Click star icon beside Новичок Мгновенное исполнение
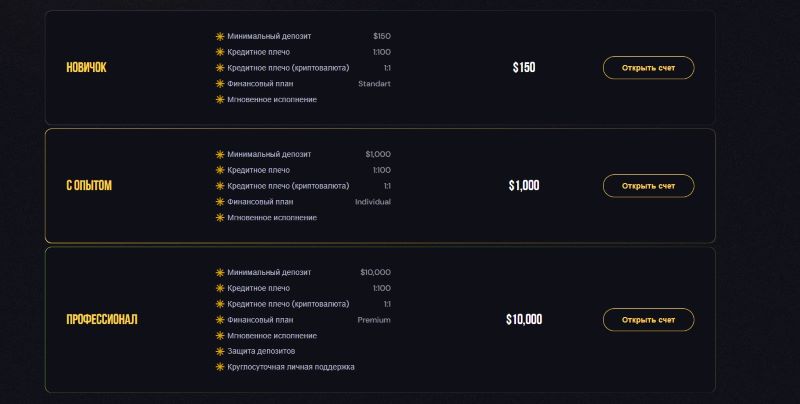 220,99
